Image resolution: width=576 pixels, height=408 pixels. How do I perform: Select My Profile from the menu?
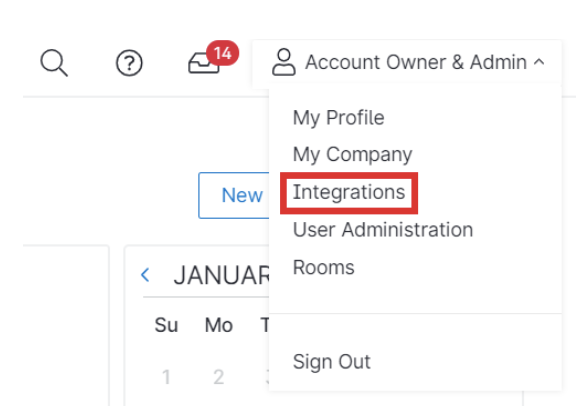click(338, 118)
